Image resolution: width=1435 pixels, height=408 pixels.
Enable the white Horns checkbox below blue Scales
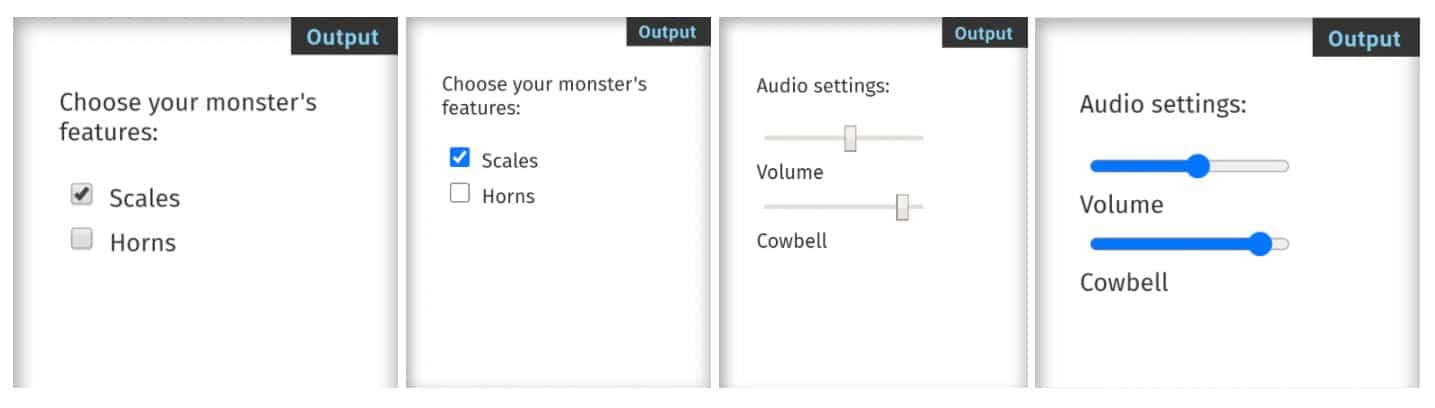point(460,194)
